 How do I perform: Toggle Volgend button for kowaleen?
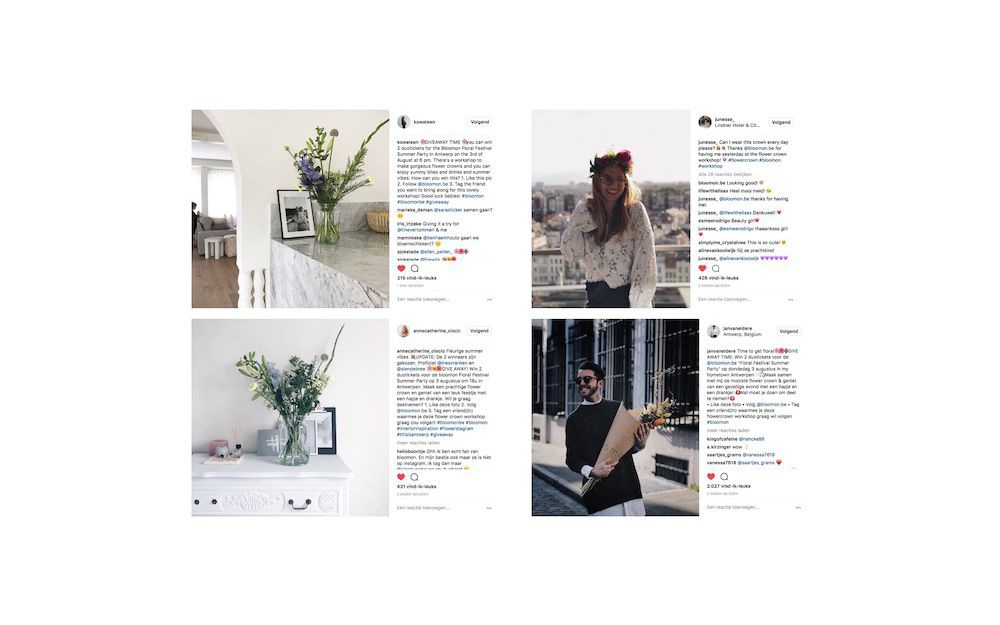pos(480,122)
